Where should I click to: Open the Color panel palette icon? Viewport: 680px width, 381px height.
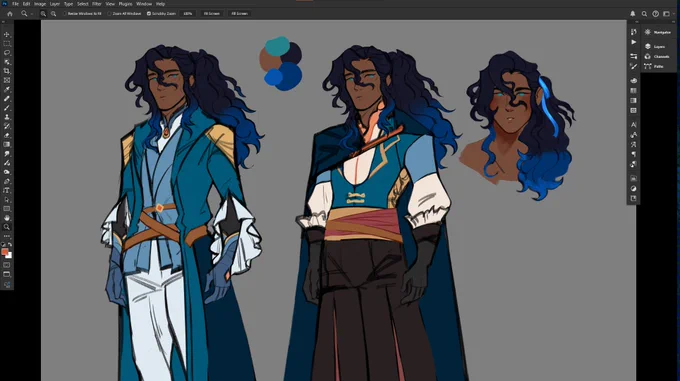(634, 80)
